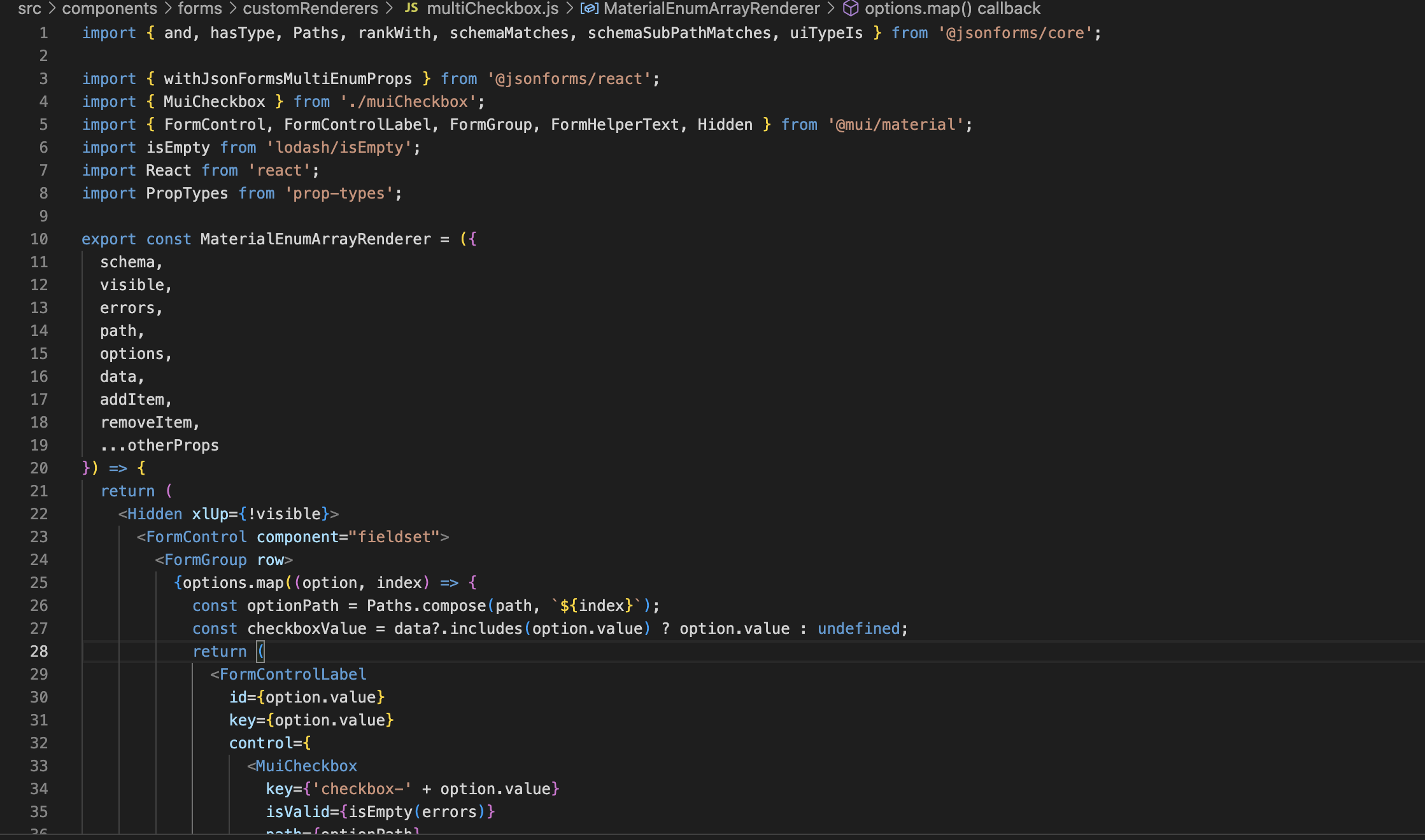Click line number 1 in the gutter
This screenshot has width=1425, height=840.
(x=43, y=33)
